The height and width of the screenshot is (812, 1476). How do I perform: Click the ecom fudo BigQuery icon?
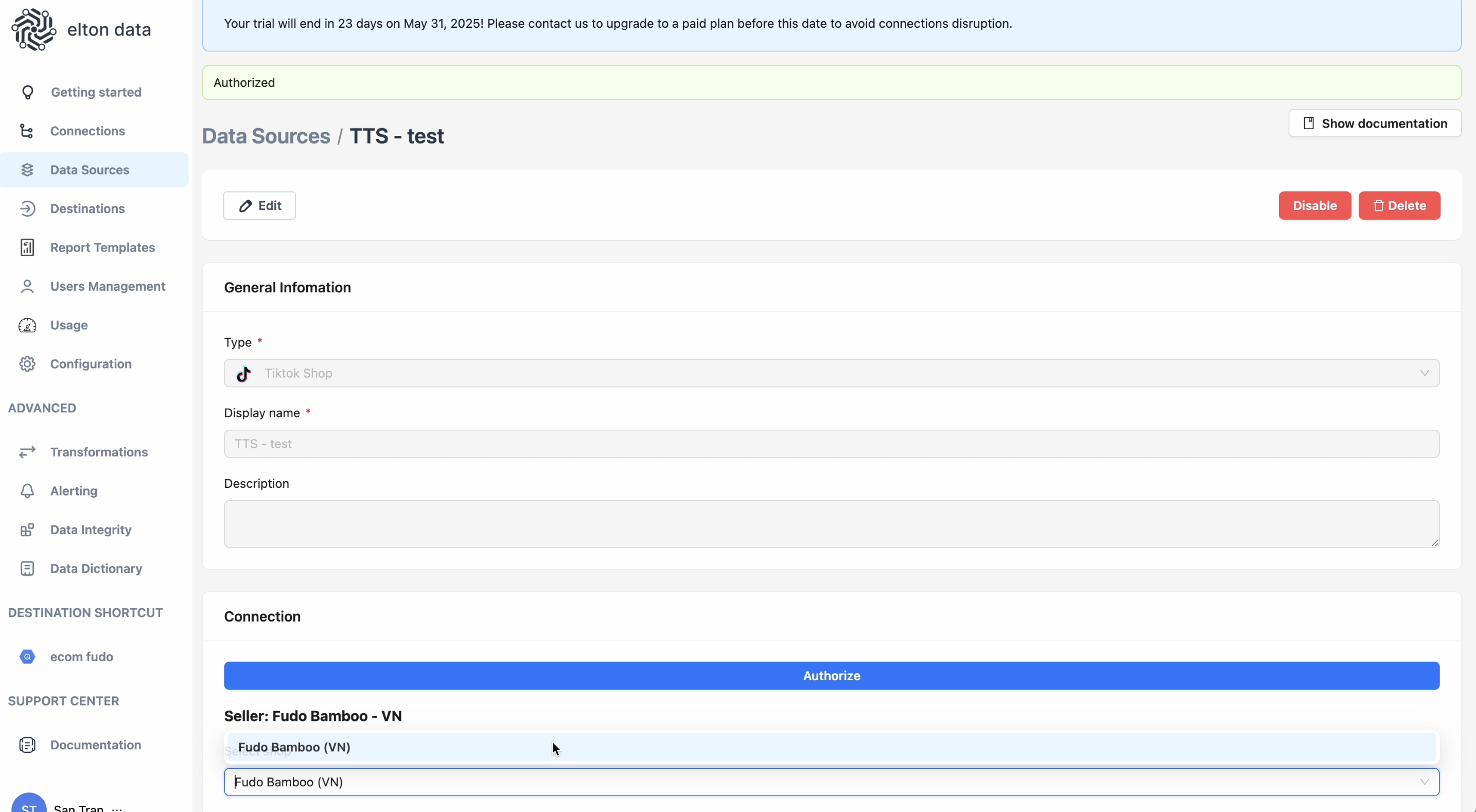[27, 657]
